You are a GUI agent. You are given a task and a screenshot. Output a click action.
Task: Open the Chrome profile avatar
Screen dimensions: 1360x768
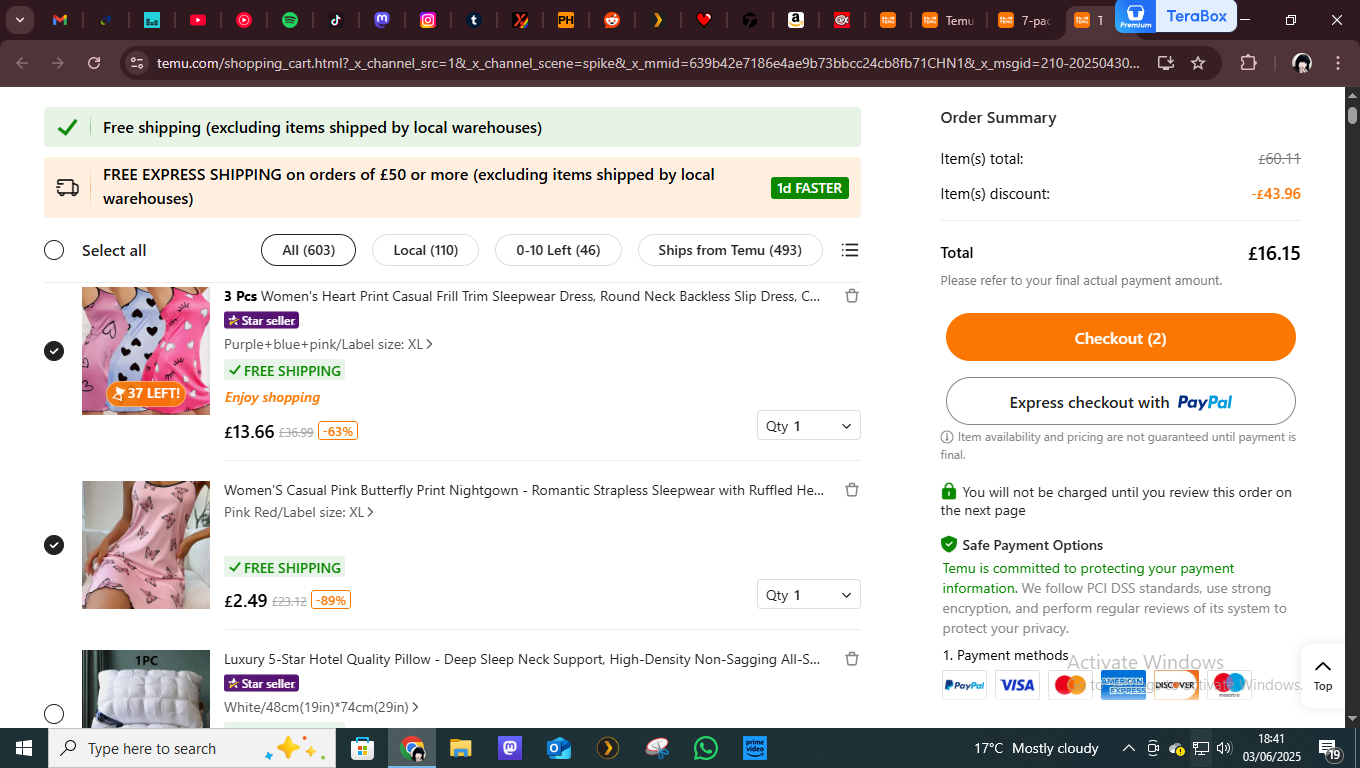pos(1301,63)
